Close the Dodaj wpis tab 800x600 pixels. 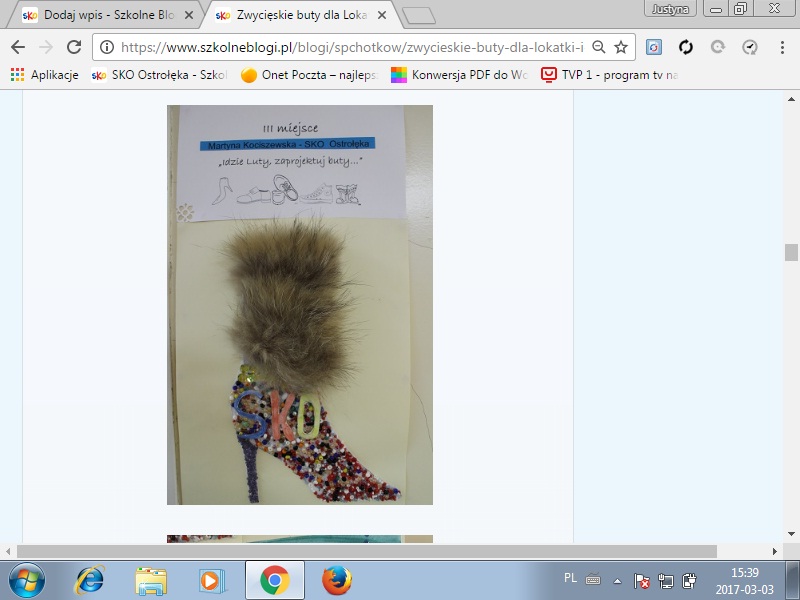point(189,15)
